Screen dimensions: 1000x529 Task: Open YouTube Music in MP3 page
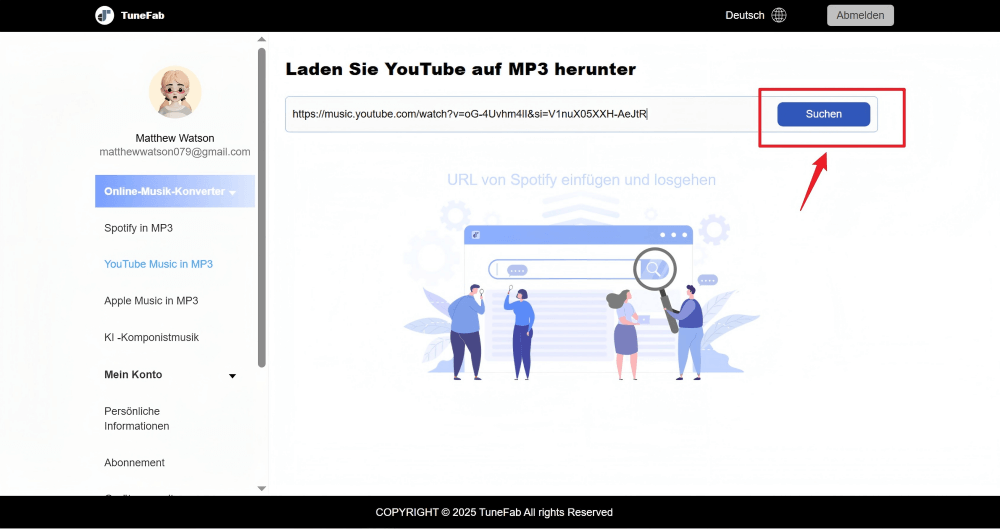pos(158,264)
